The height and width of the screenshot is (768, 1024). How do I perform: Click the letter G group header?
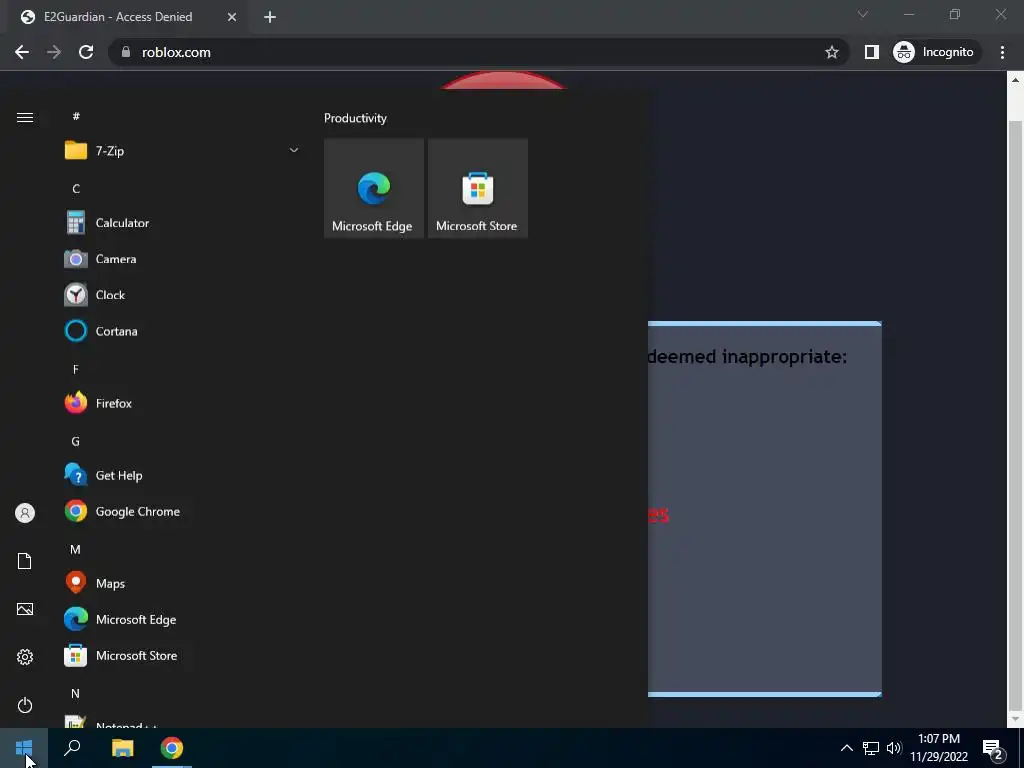(x=76, y=441)
